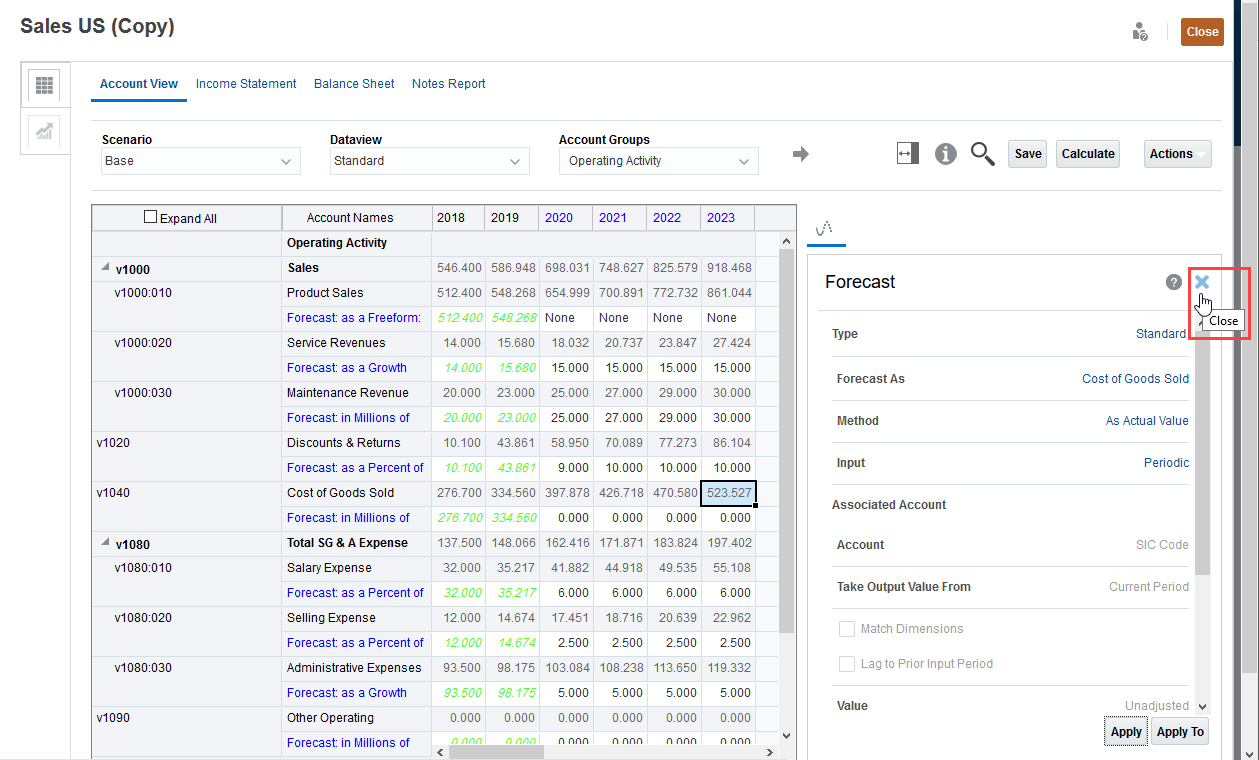The height and width of the screenshot is (760, 1259).
Task: Switch to Income Statement tab
Action: 246,84
